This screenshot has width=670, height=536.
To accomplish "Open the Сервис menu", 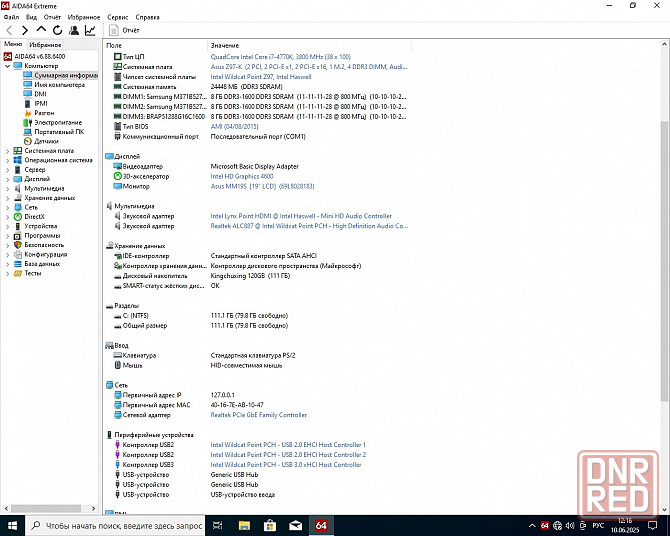I will [118, 17].
